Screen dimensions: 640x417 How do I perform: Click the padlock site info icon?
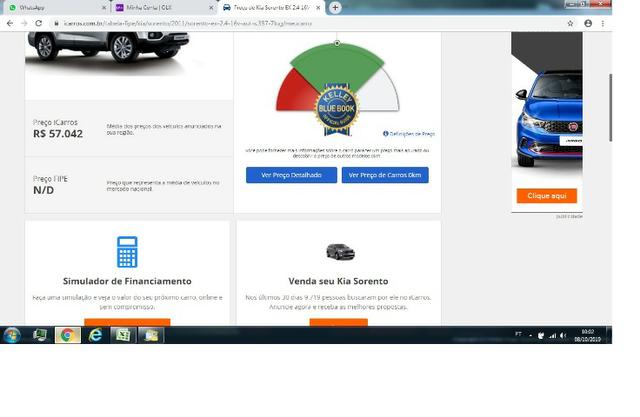pos(57,23)
